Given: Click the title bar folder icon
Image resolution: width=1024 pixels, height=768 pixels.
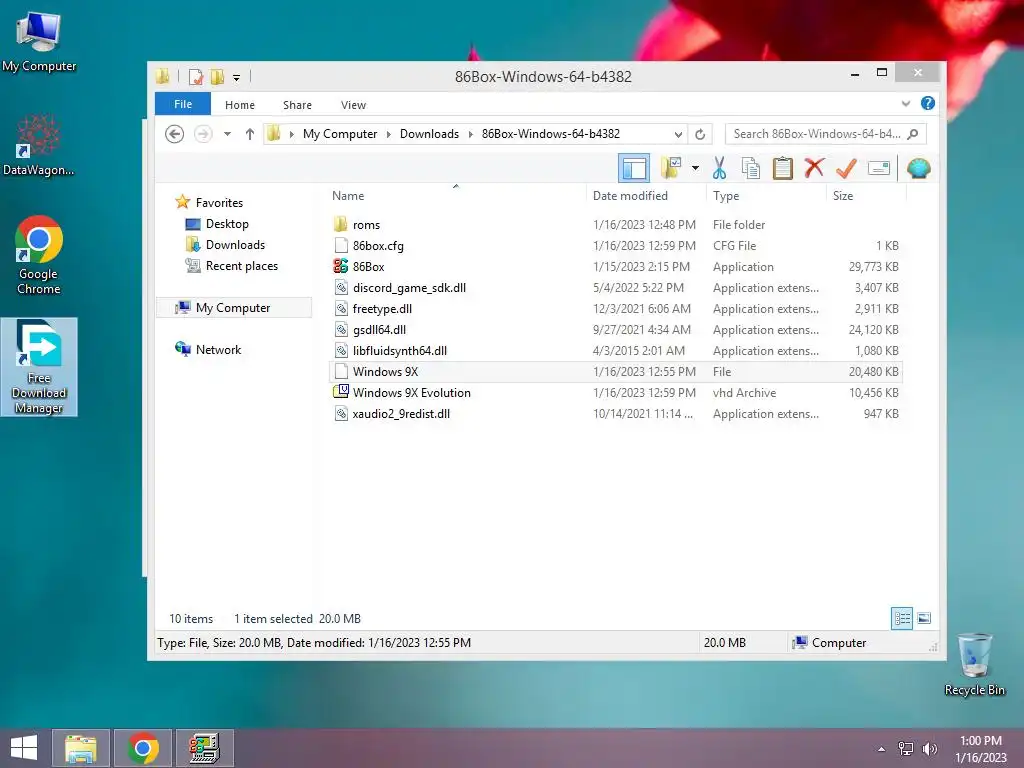Looking at the screenshot, I should [x=163, y=76].
